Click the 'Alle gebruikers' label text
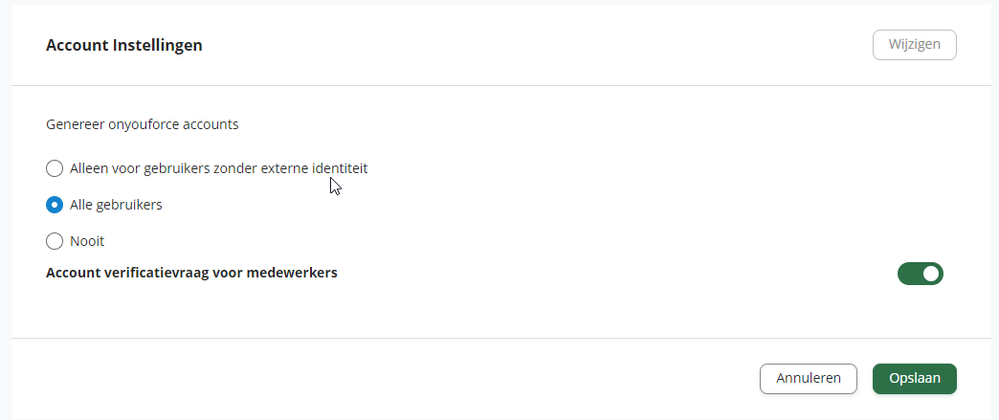This screenshot has height=420, width=999. [116, 205]
